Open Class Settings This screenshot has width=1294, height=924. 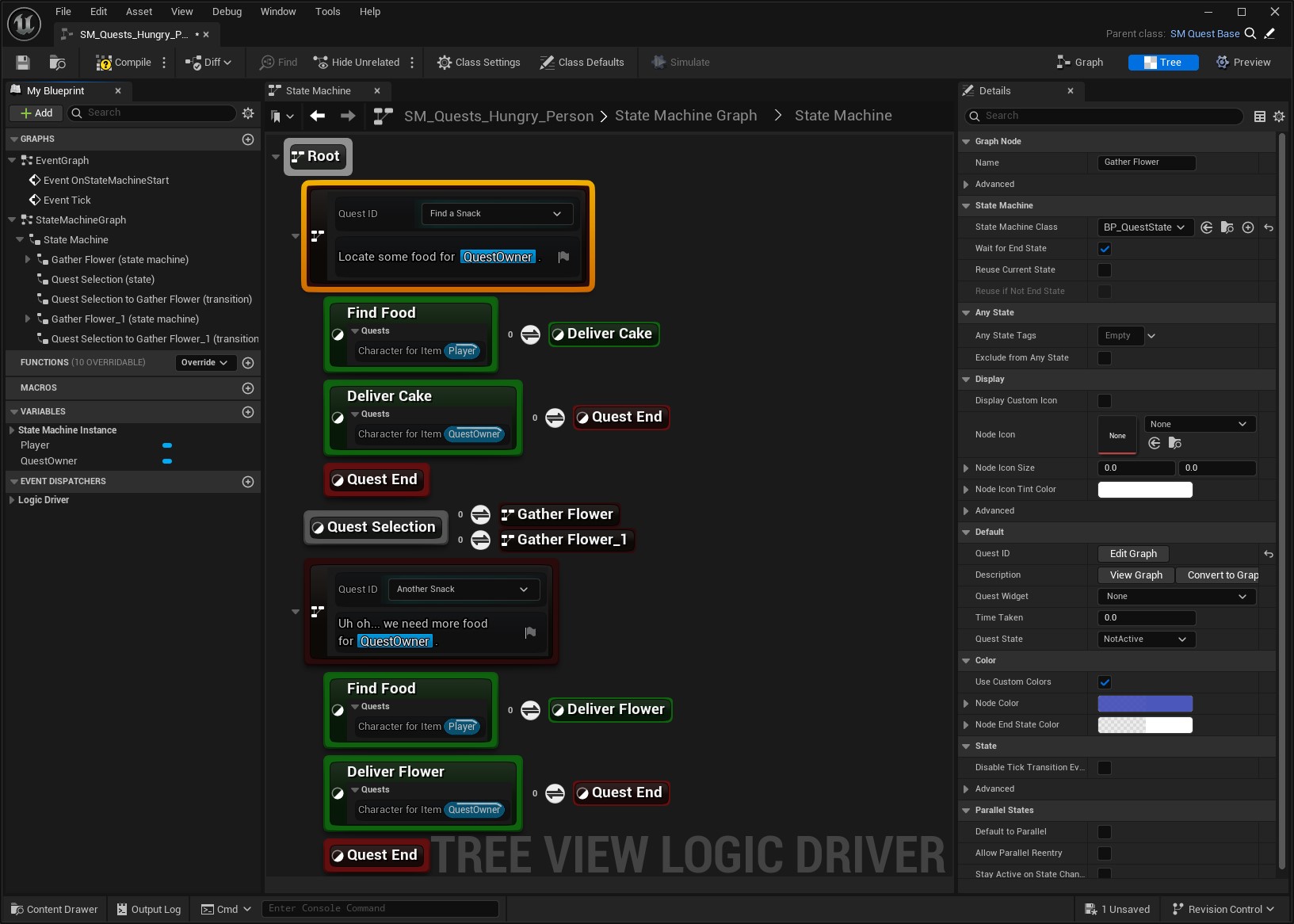(x=479, y=62)
